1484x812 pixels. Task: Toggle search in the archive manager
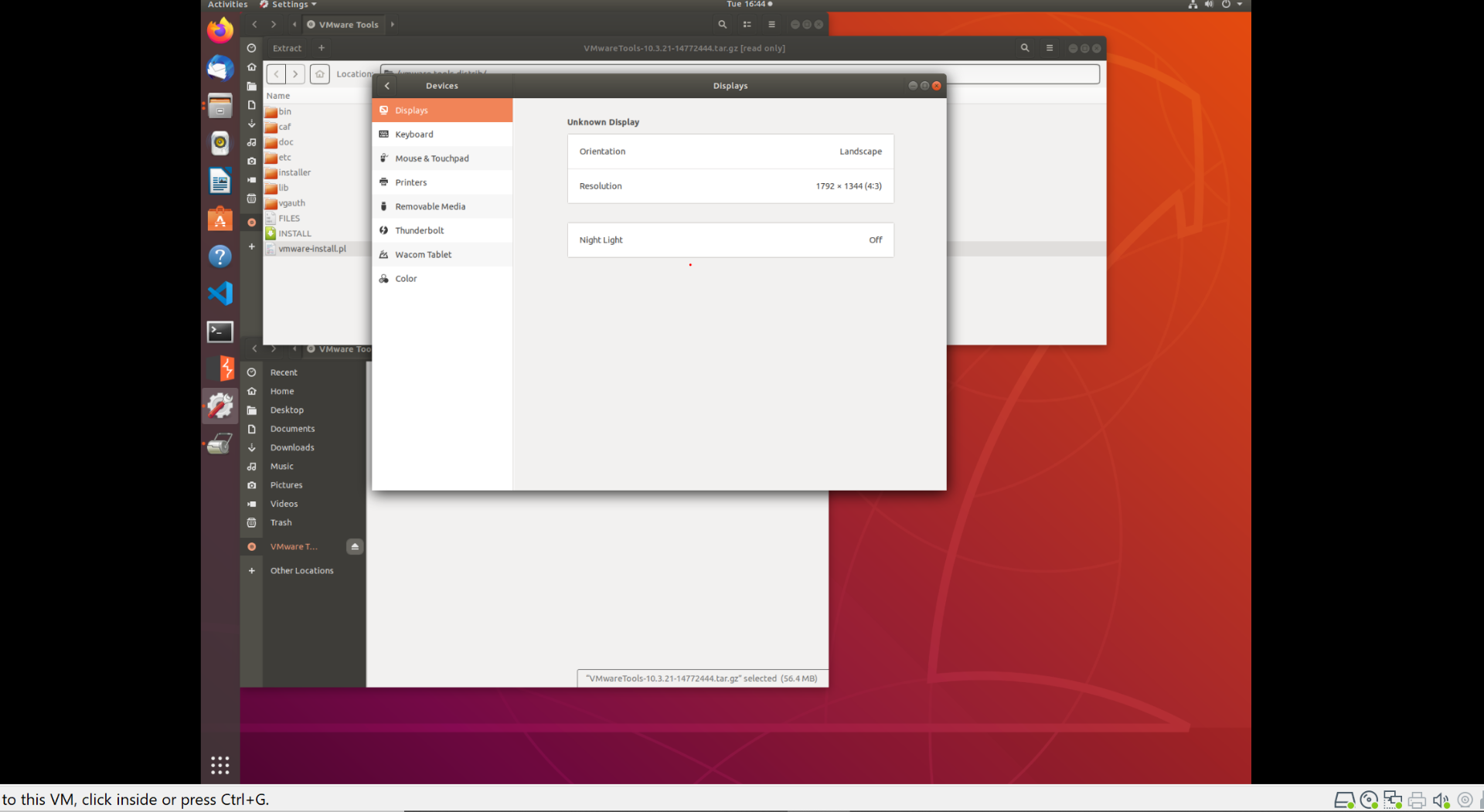tap(1024, 48)
